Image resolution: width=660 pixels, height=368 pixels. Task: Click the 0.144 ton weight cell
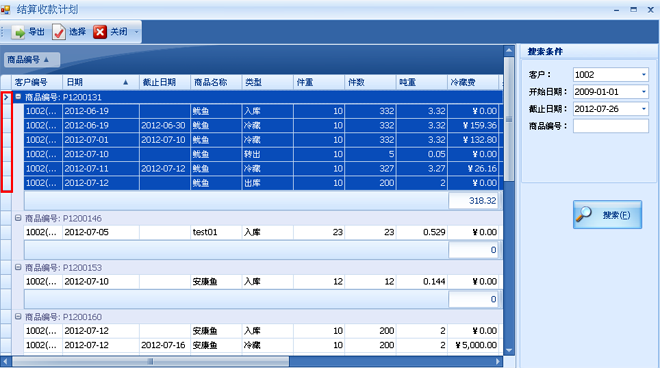(422, 281)
